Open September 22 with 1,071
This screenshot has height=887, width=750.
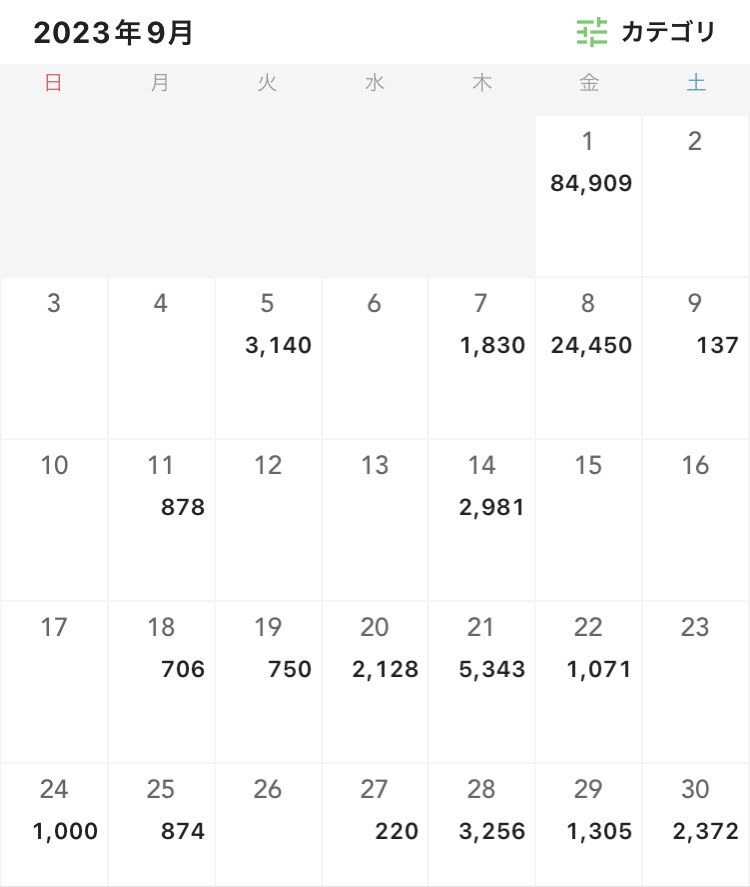(588, 682)
